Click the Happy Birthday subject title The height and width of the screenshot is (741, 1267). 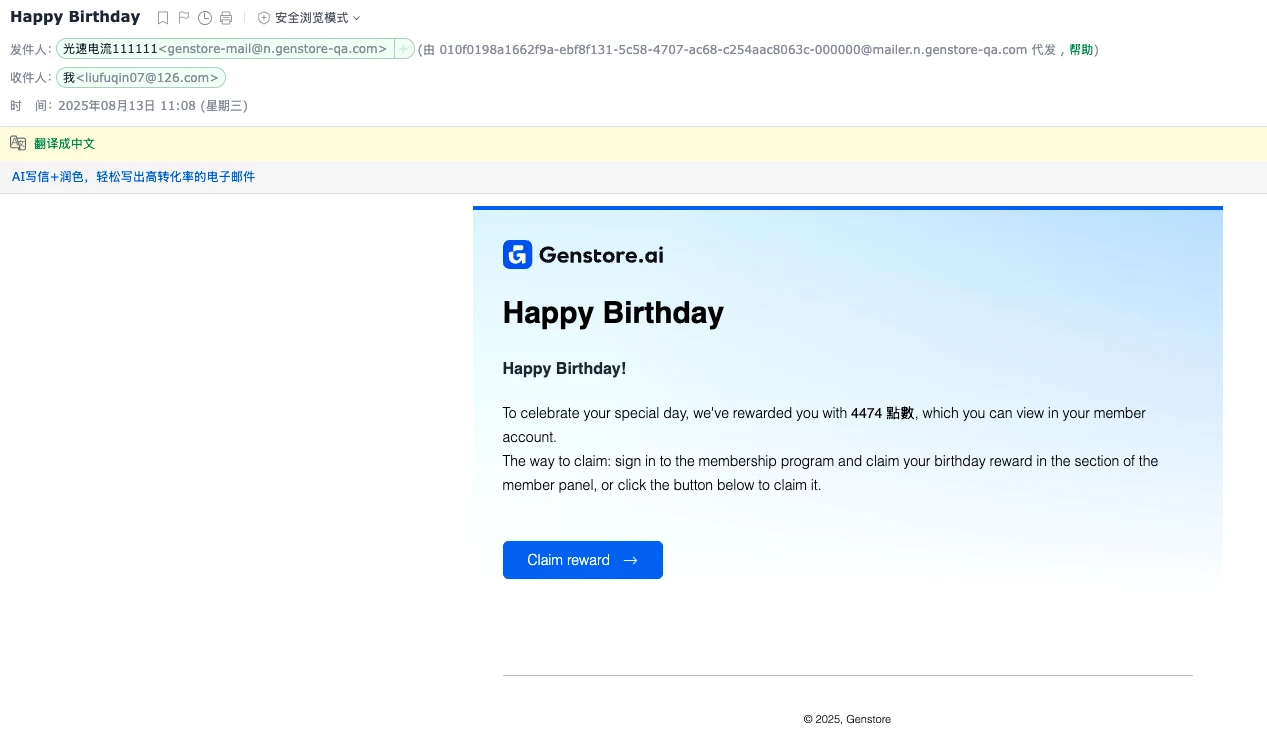pyautogui.click(x=75, y=17)
